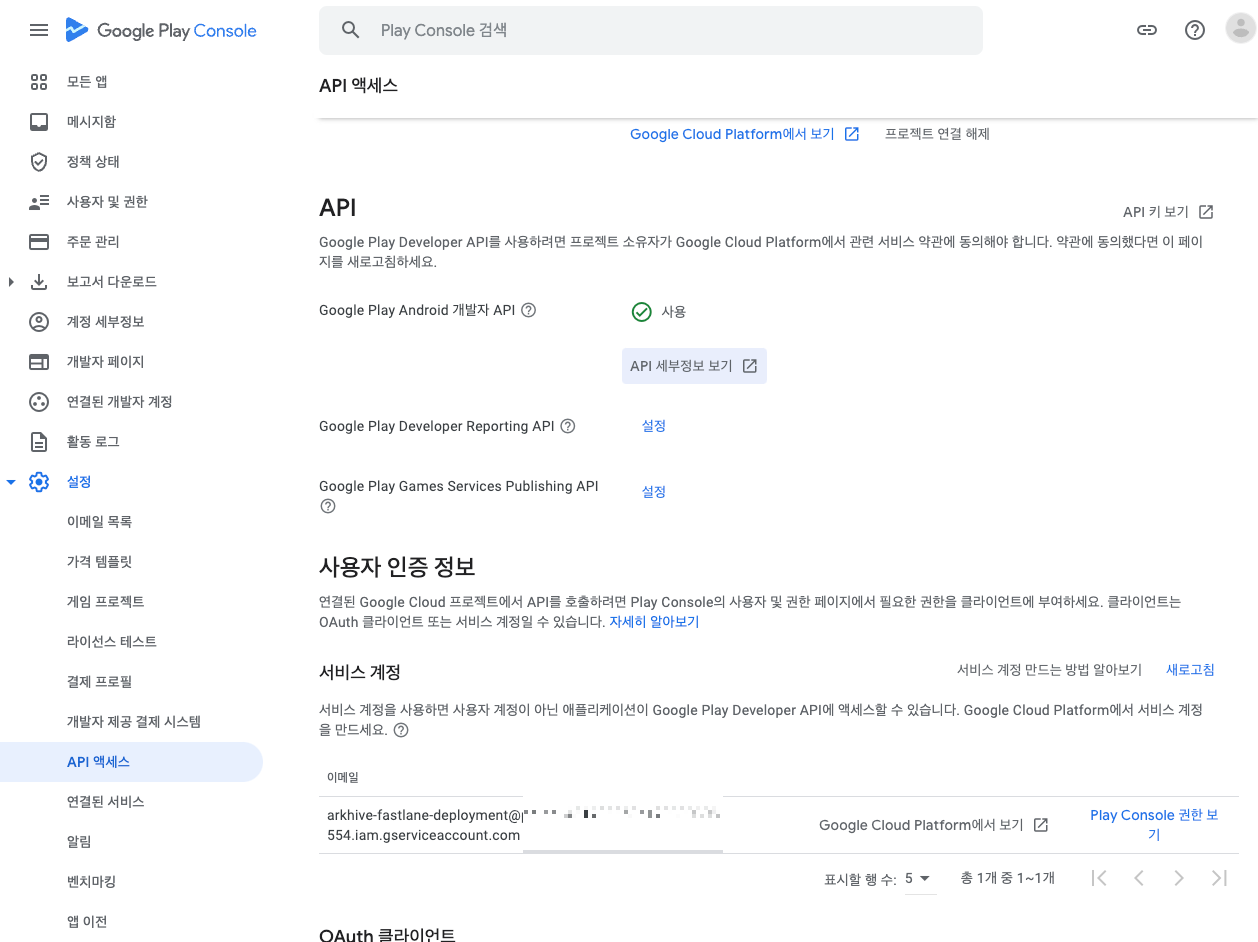Click the search magnifier icon
The height and width of the screenshot is (942, 1258).
tap(350, 30)
